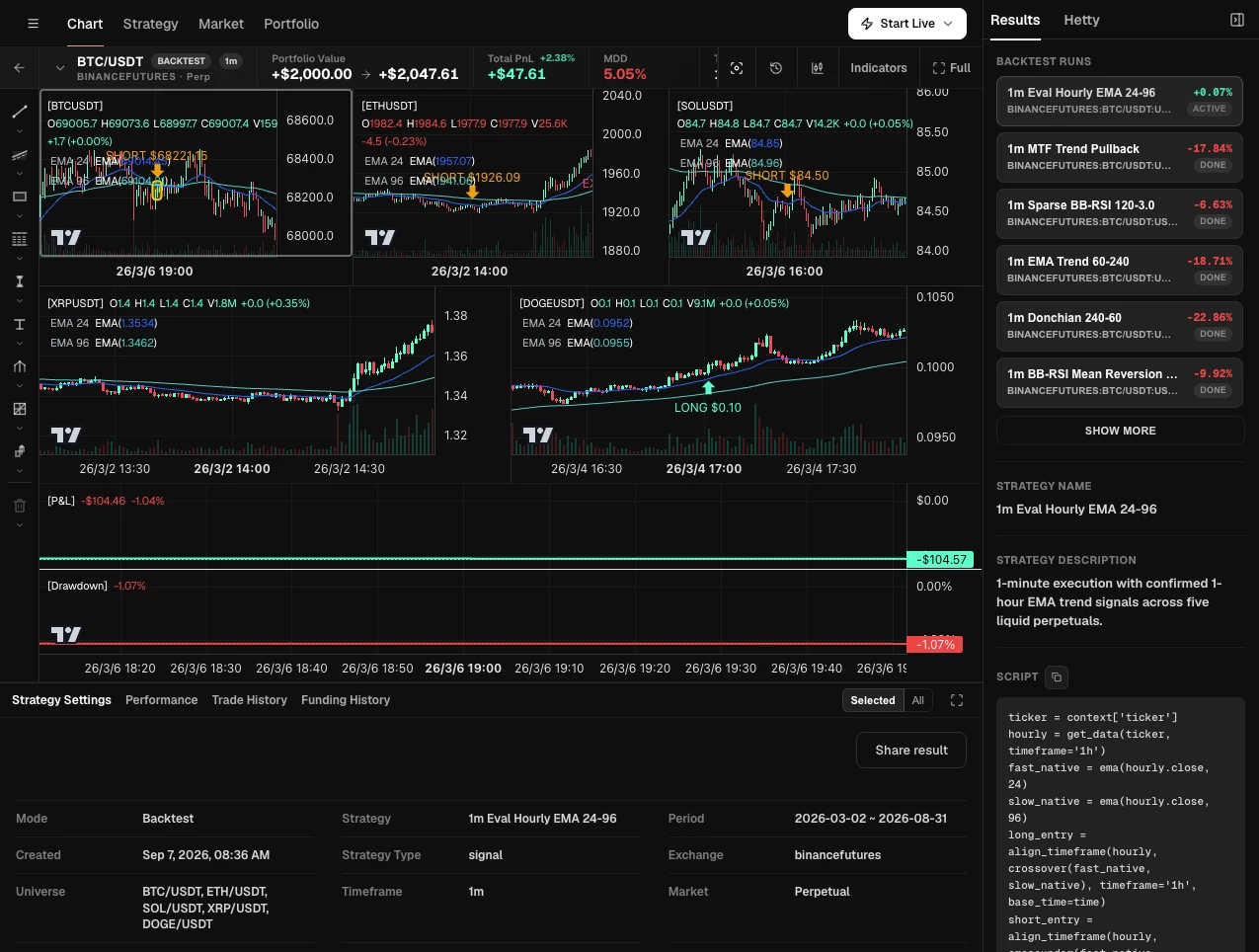Switch trade filter to All
The height and width of the screenshot is (952, 1259).
pyautogui.click(x=918, y=700)
